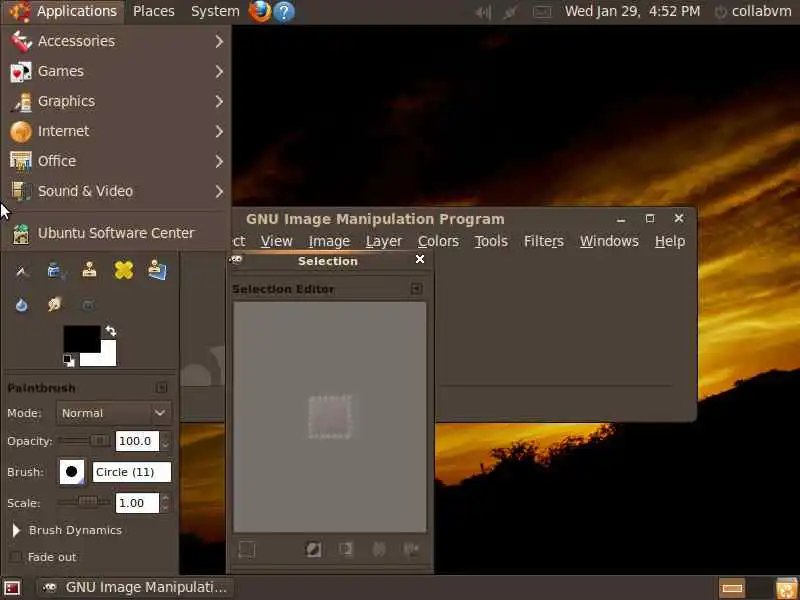
Task: Open GIMP Help menu
Action: pos(670,241)
